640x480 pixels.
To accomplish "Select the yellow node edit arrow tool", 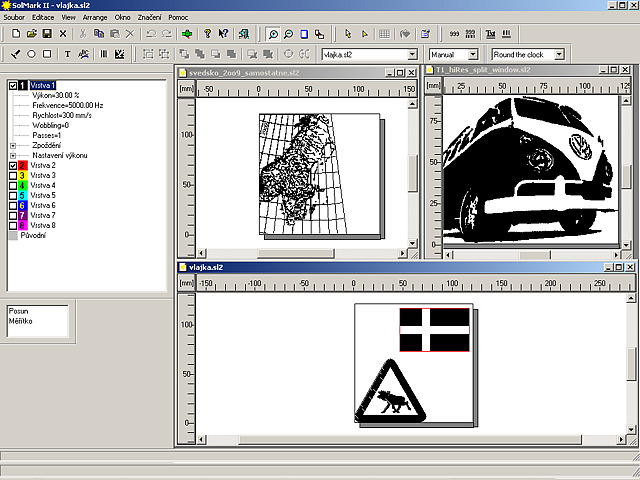I will (364, 34).
